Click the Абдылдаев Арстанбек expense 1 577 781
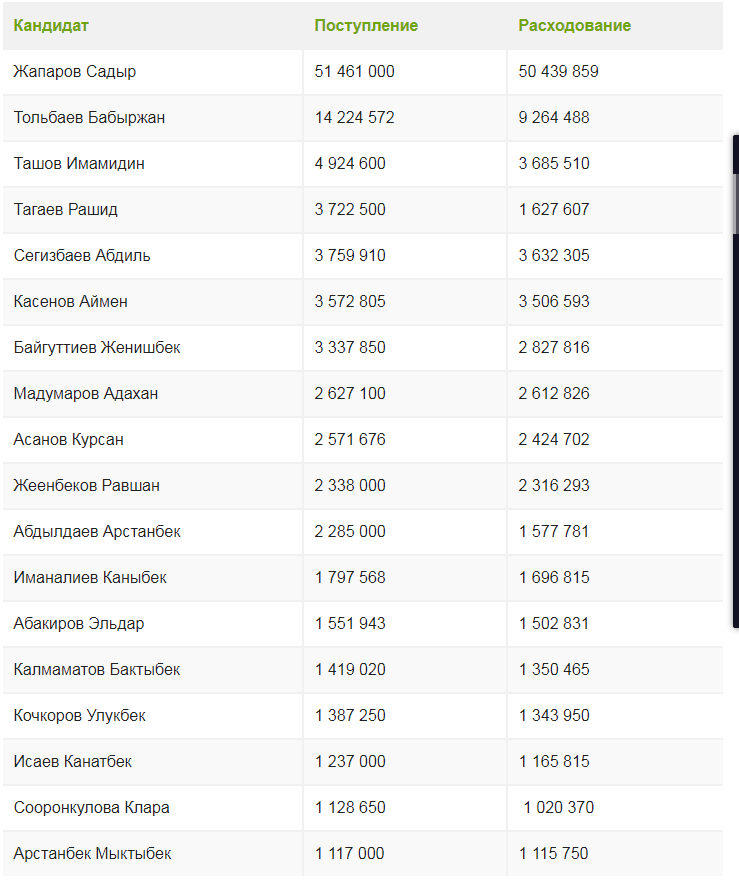739x880 pixels. point(554,532)
